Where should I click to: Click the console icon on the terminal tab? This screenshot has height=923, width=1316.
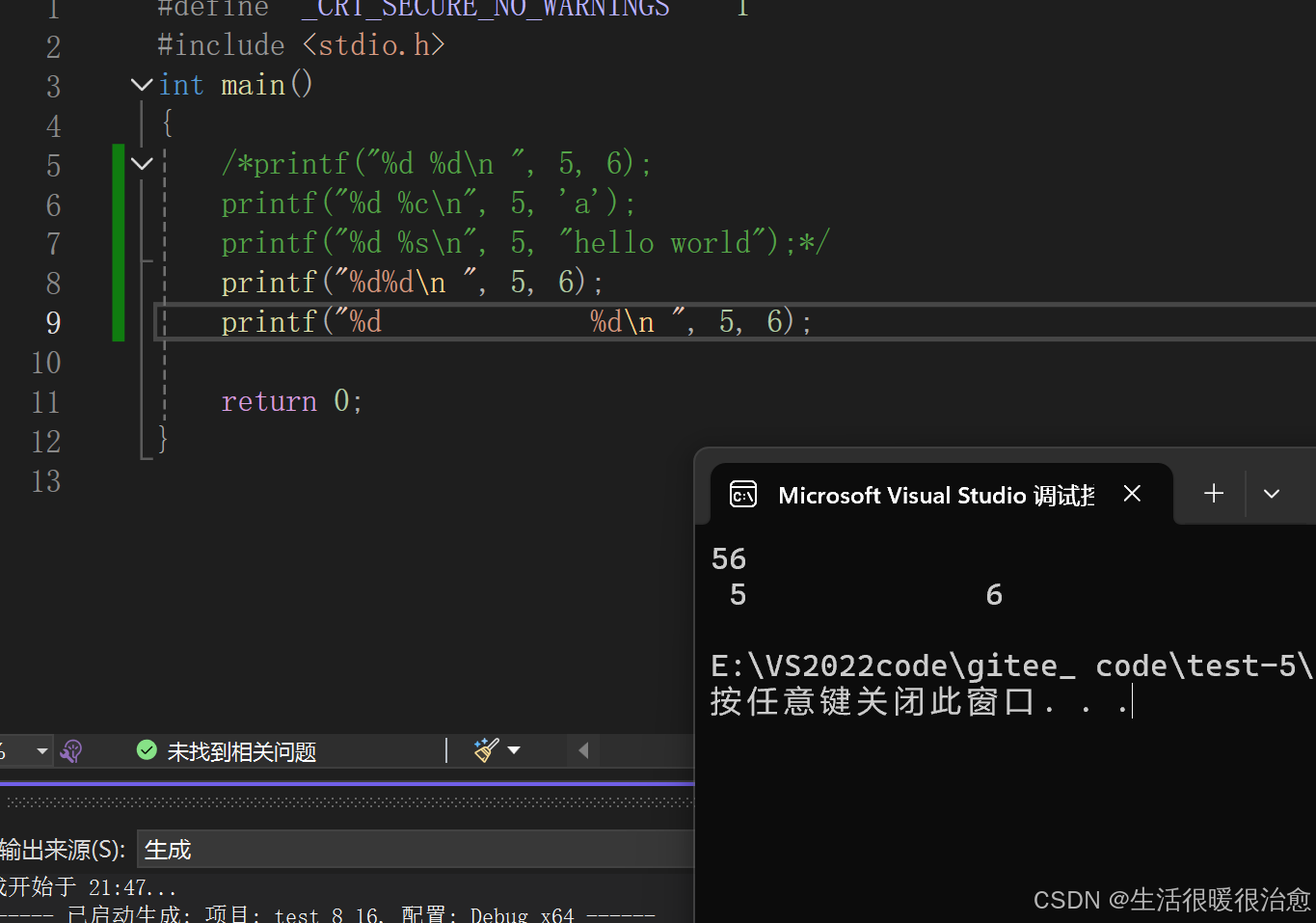tap(743, 495)
